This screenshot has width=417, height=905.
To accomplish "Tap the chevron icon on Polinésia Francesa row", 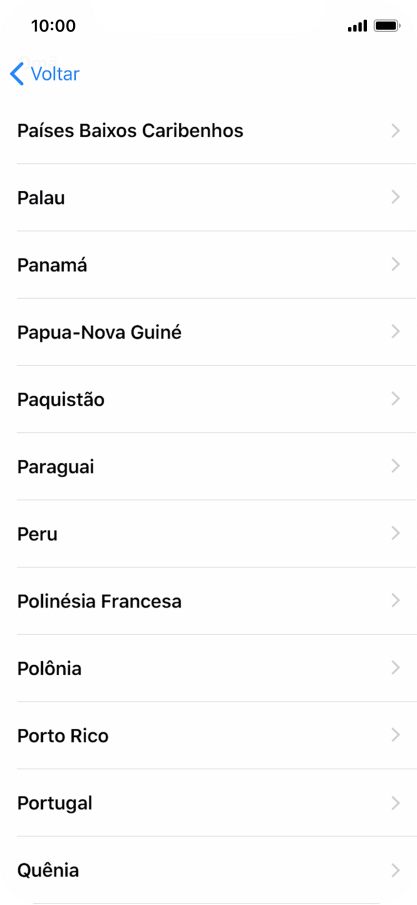I will pos(396,601).
